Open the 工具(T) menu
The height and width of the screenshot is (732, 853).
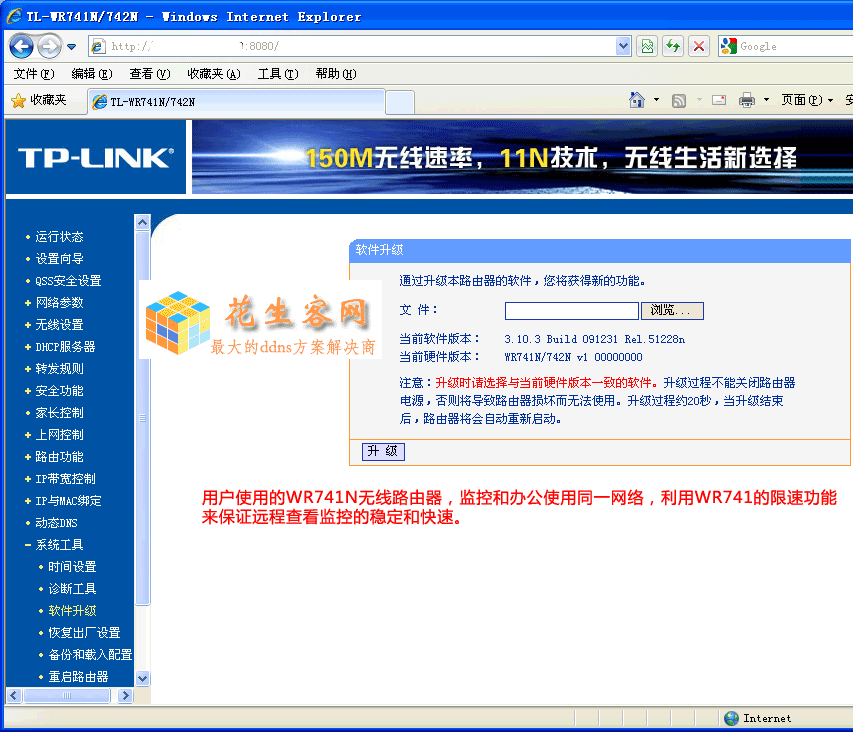[278, 73]
